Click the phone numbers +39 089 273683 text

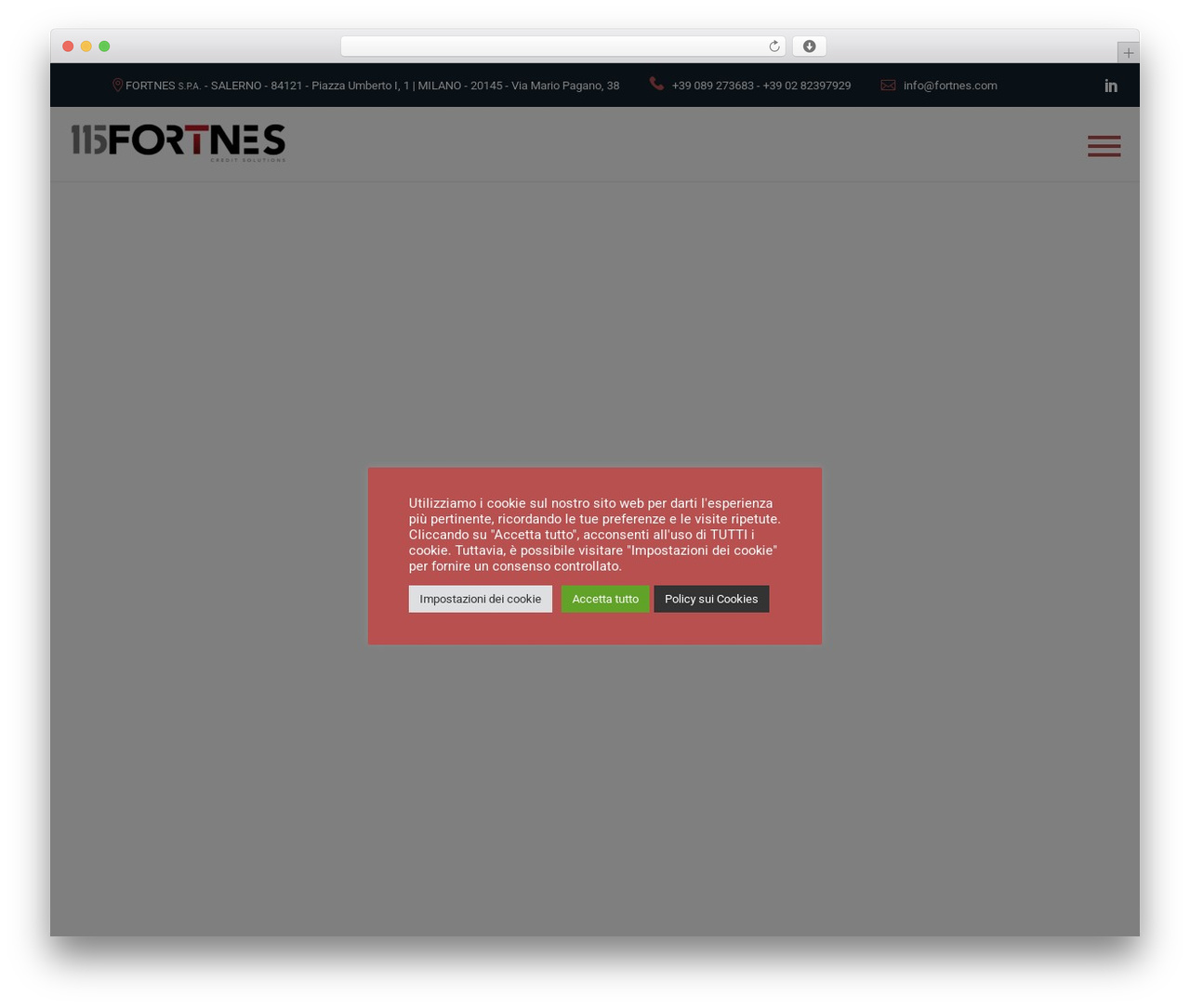pyautogui.click(x=760, y=86)
